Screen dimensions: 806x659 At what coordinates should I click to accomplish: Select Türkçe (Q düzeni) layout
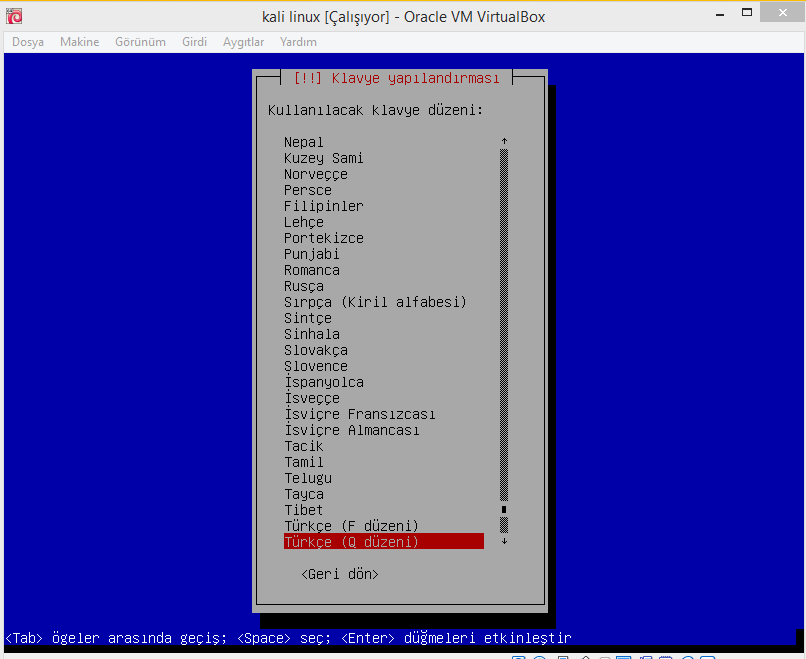pyautogui.click(x=383, y=542)
